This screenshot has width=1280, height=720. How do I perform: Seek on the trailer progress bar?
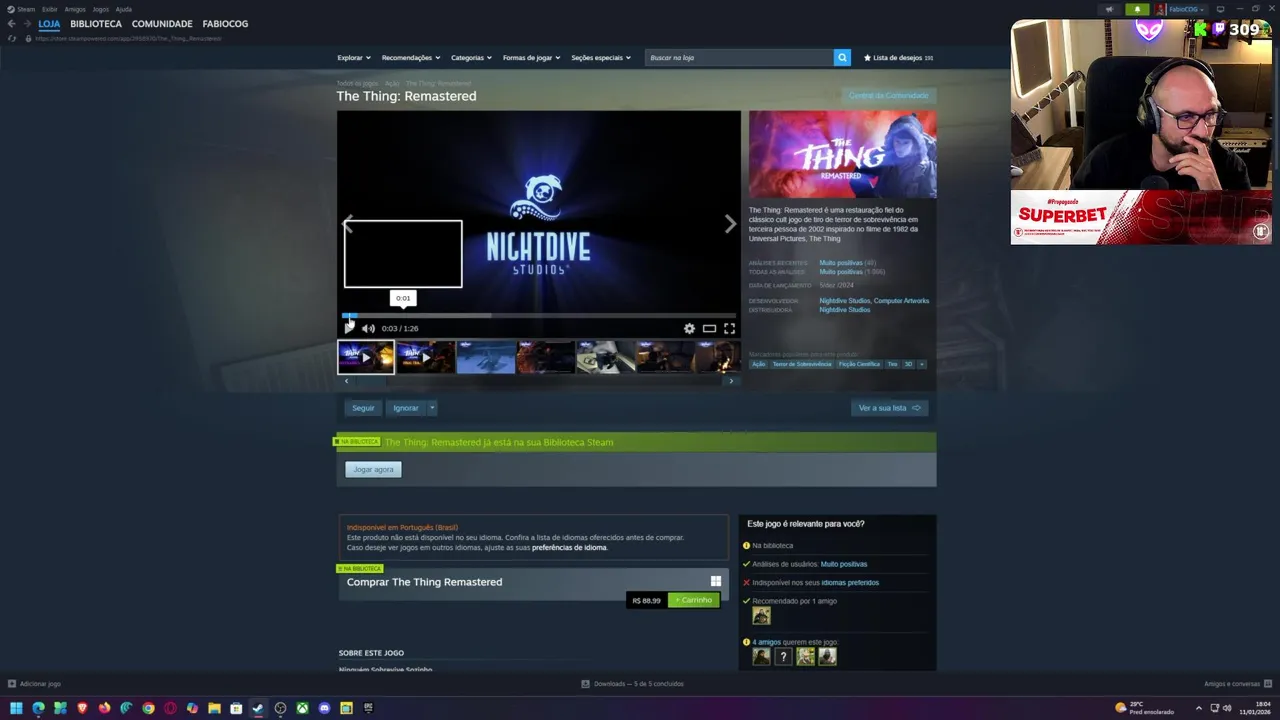coord(539,315)
